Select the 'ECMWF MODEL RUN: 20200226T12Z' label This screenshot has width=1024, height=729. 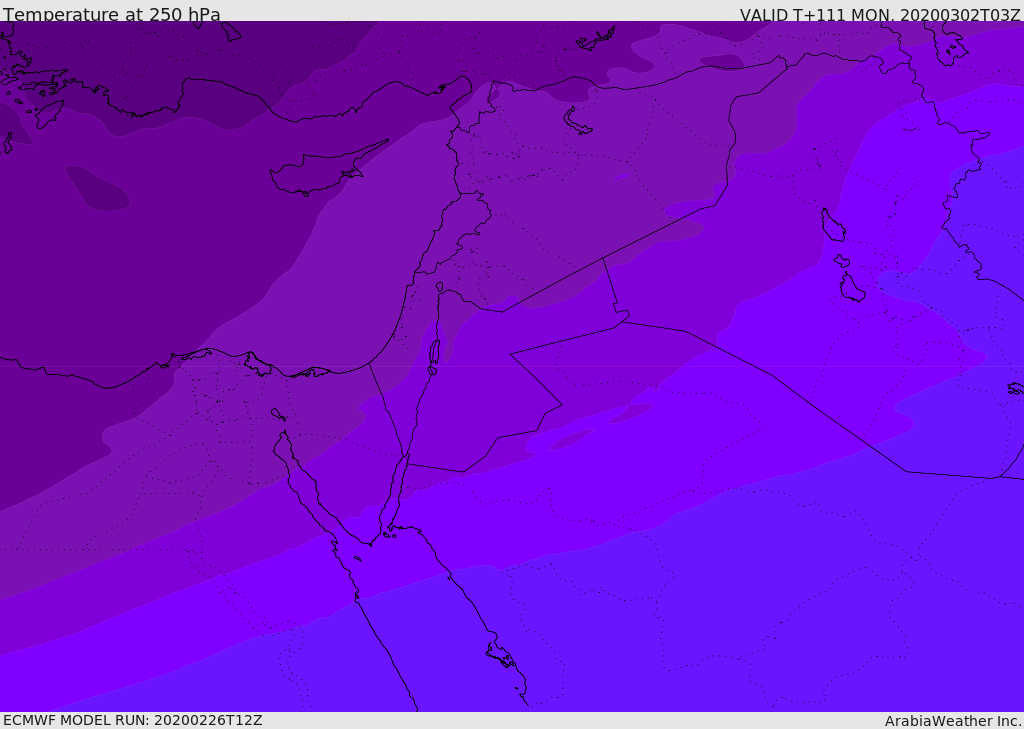coord(133,720)
